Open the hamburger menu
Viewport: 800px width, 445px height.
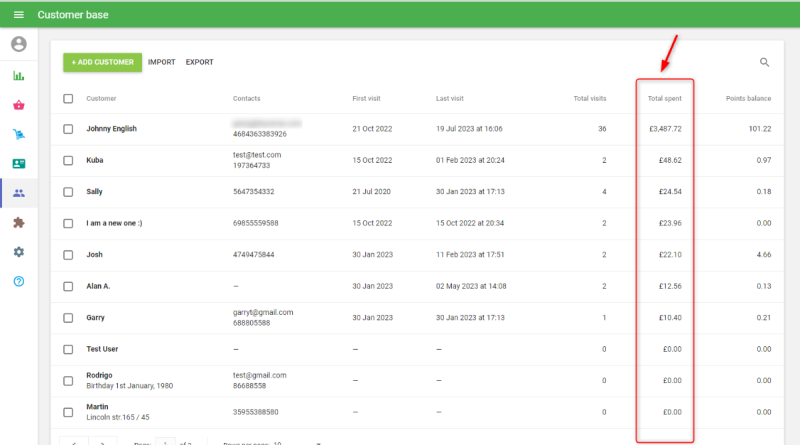[18, 15]
